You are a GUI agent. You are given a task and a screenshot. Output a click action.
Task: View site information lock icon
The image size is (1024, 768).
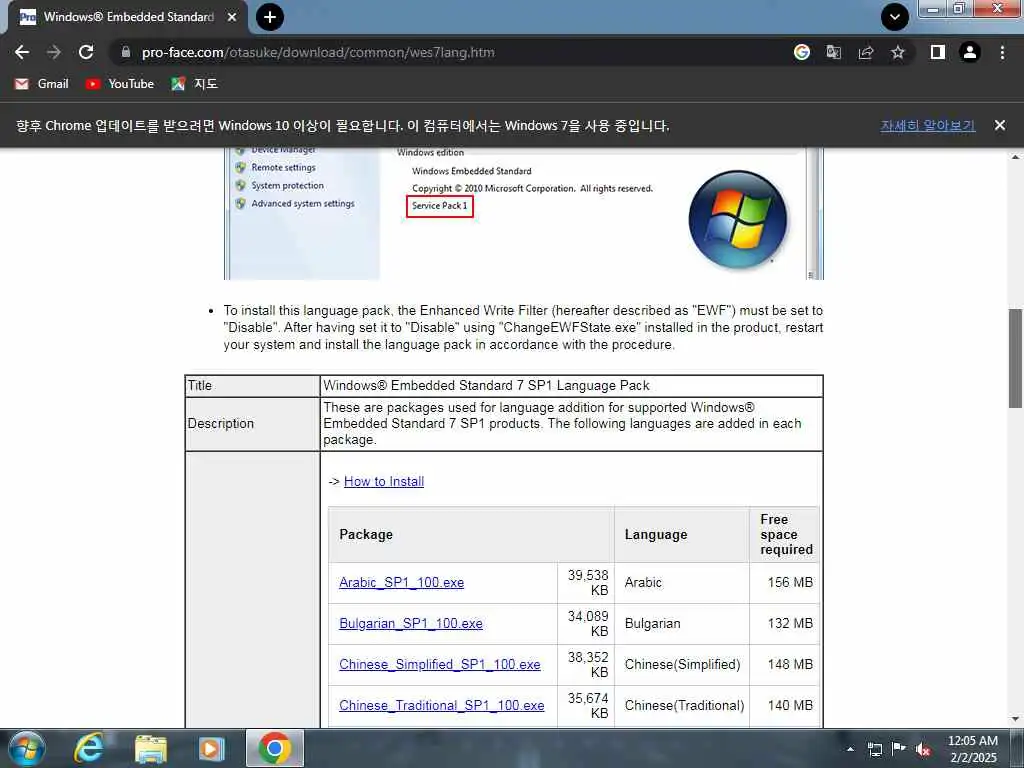(x=126, y=52)
